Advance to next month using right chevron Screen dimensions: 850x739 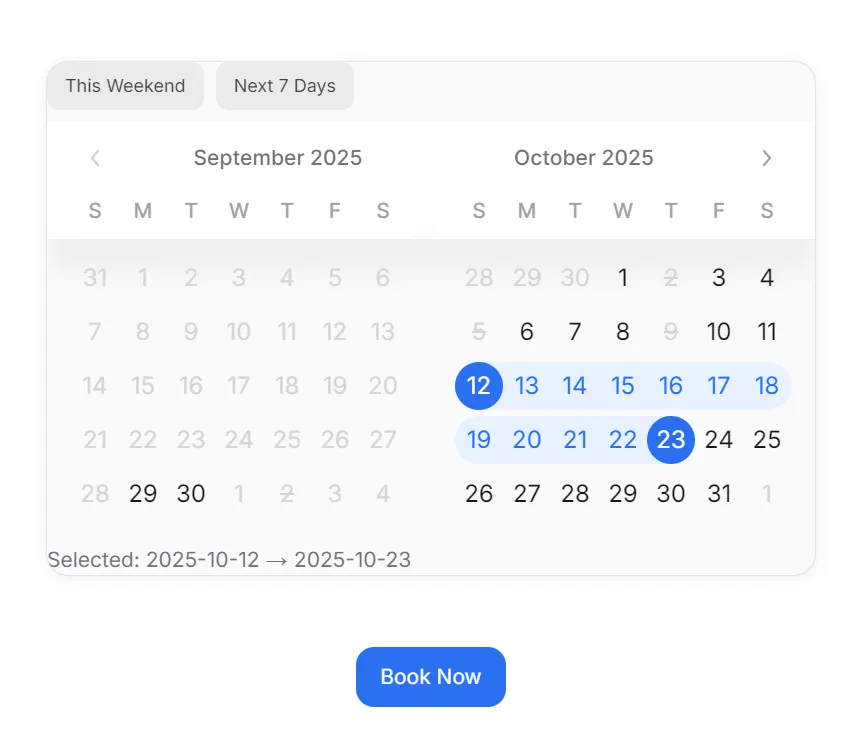coord(767,158)
